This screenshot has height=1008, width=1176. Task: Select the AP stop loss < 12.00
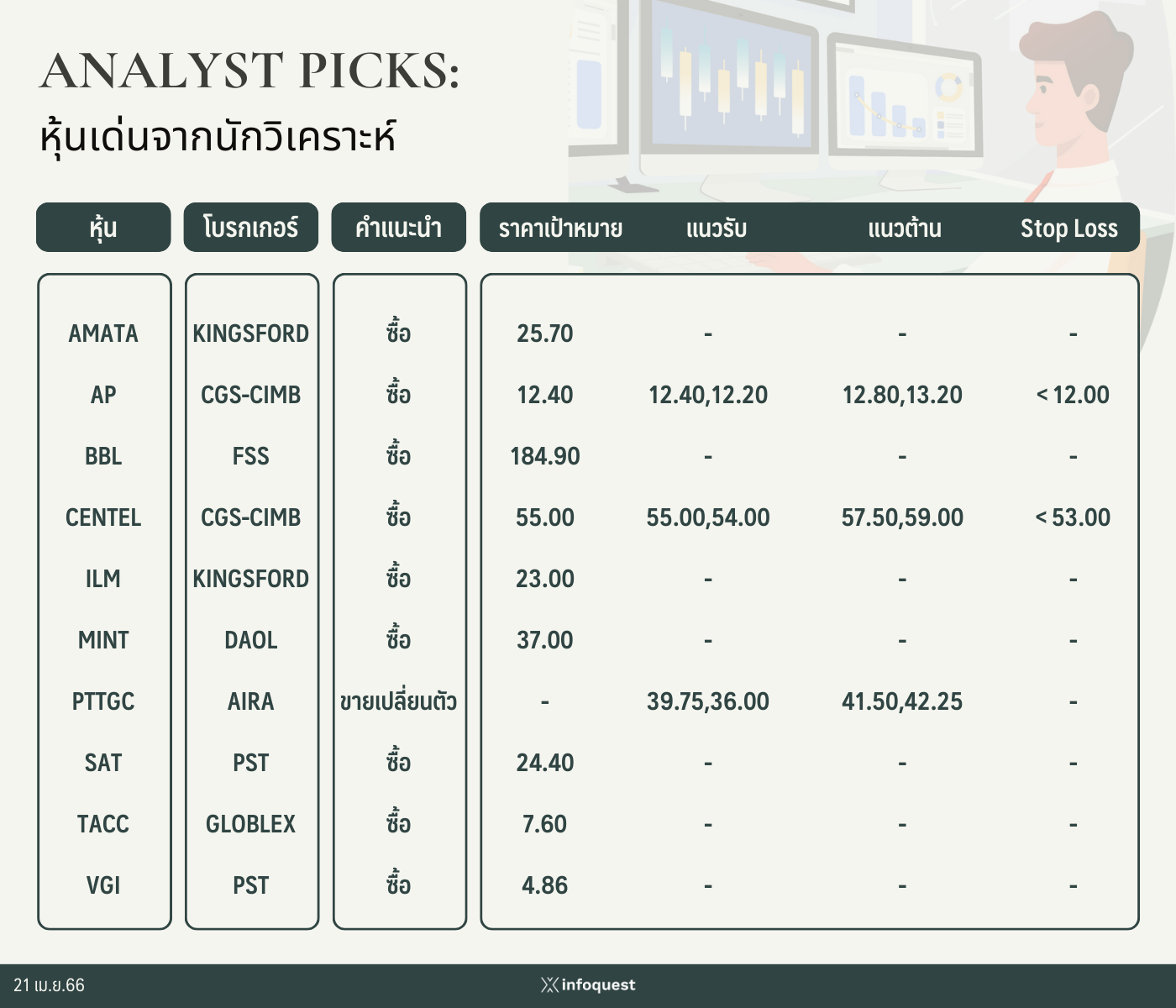click(1073, 395)
